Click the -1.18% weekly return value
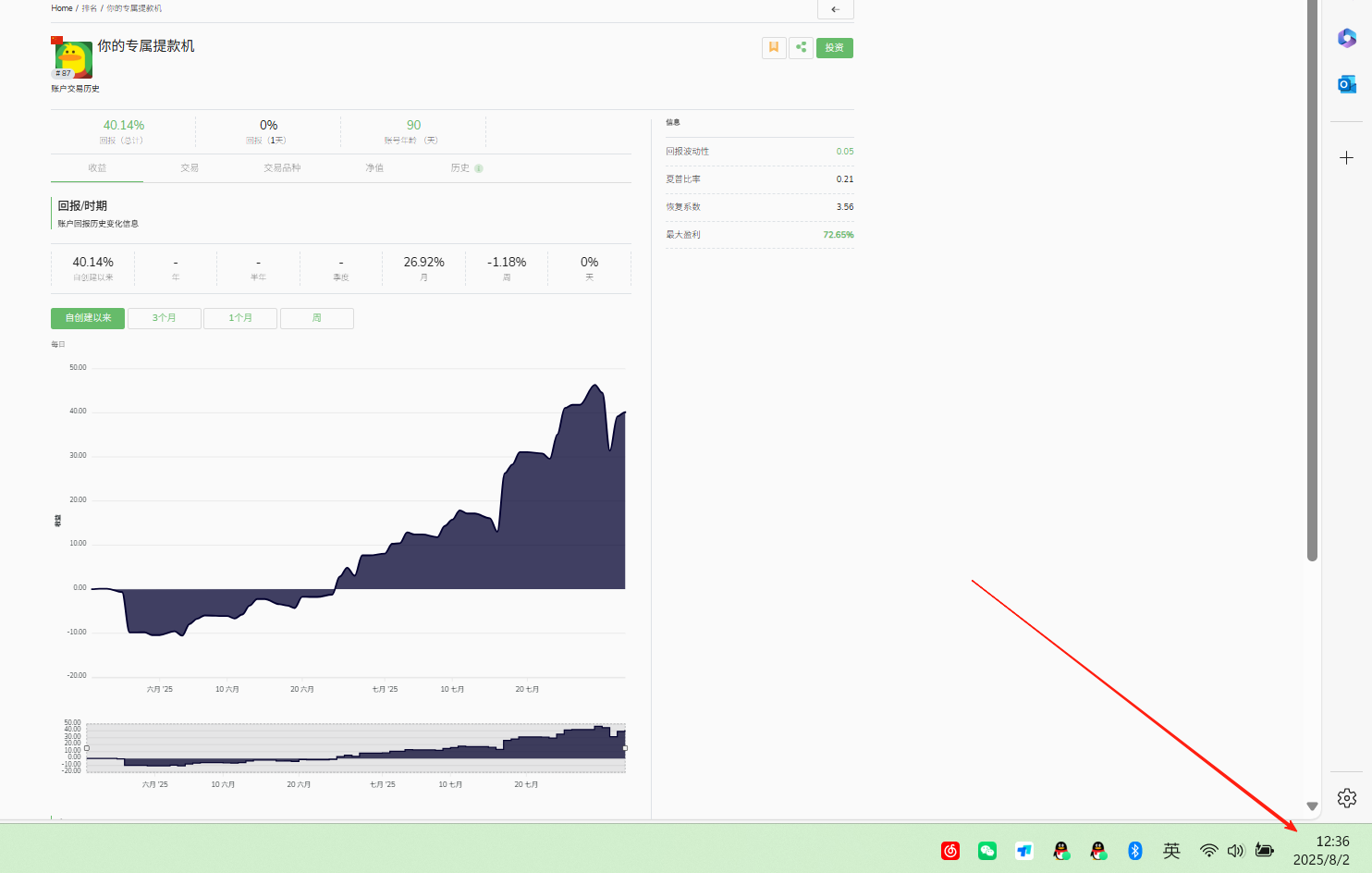Viewport: 1372px width, 873px height. [507, 263]
